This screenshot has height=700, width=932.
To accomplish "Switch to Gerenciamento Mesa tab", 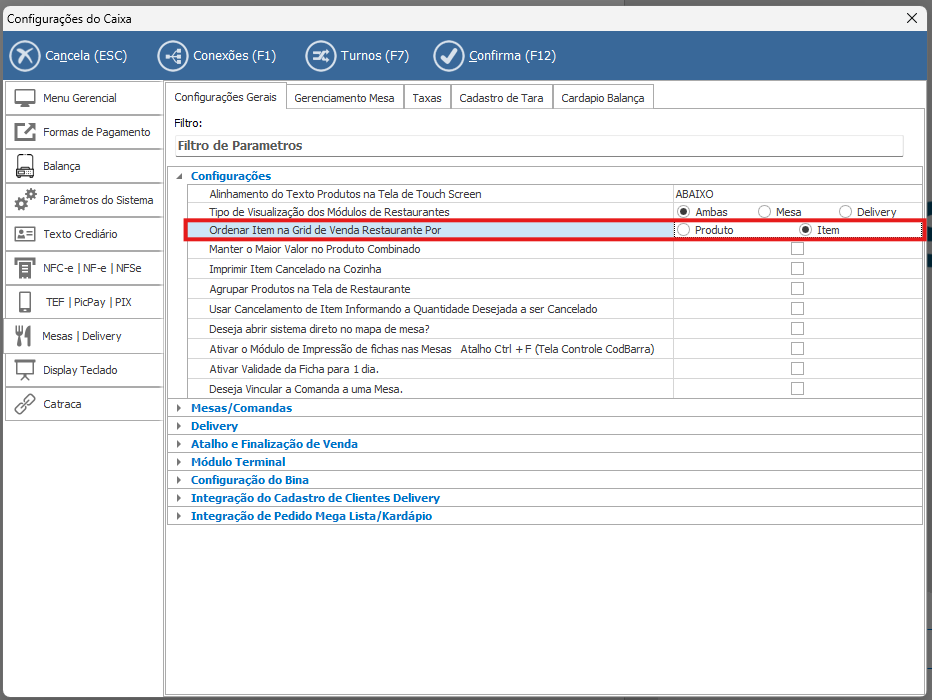I will pos(346,98).
